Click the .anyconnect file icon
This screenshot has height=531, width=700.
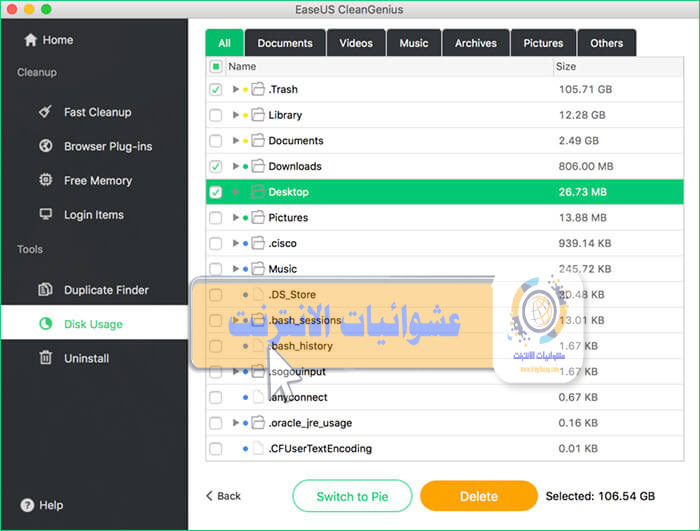click(x=258, y=397)
